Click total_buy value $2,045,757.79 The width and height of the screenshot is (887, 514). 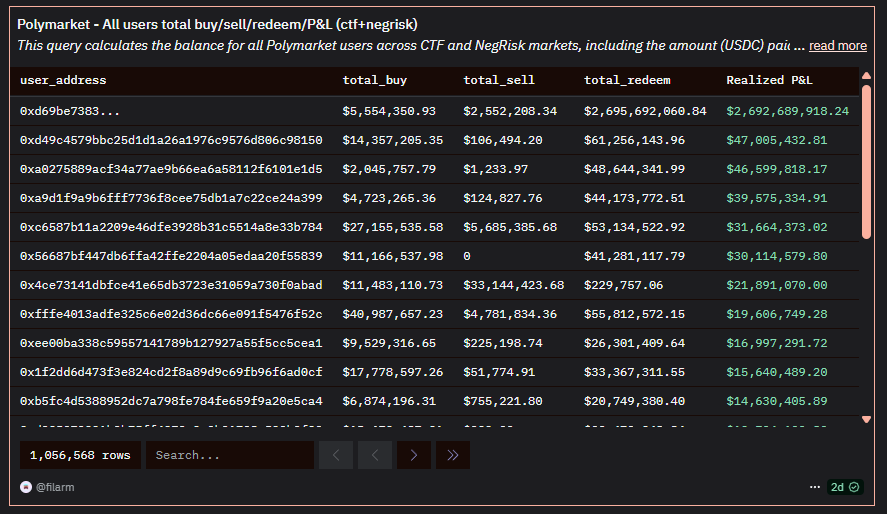pyautogui.click(x=389, y=169)
